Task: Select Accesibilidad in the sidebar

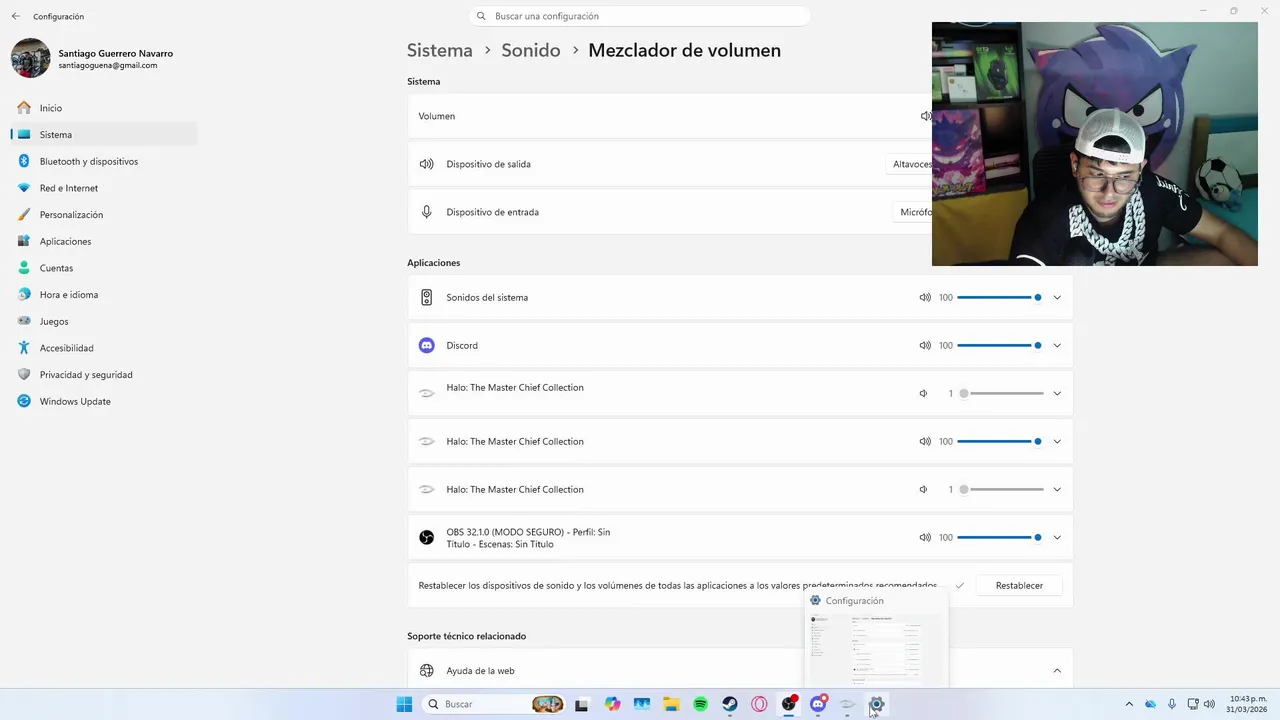Action: (x=104, y=348)
